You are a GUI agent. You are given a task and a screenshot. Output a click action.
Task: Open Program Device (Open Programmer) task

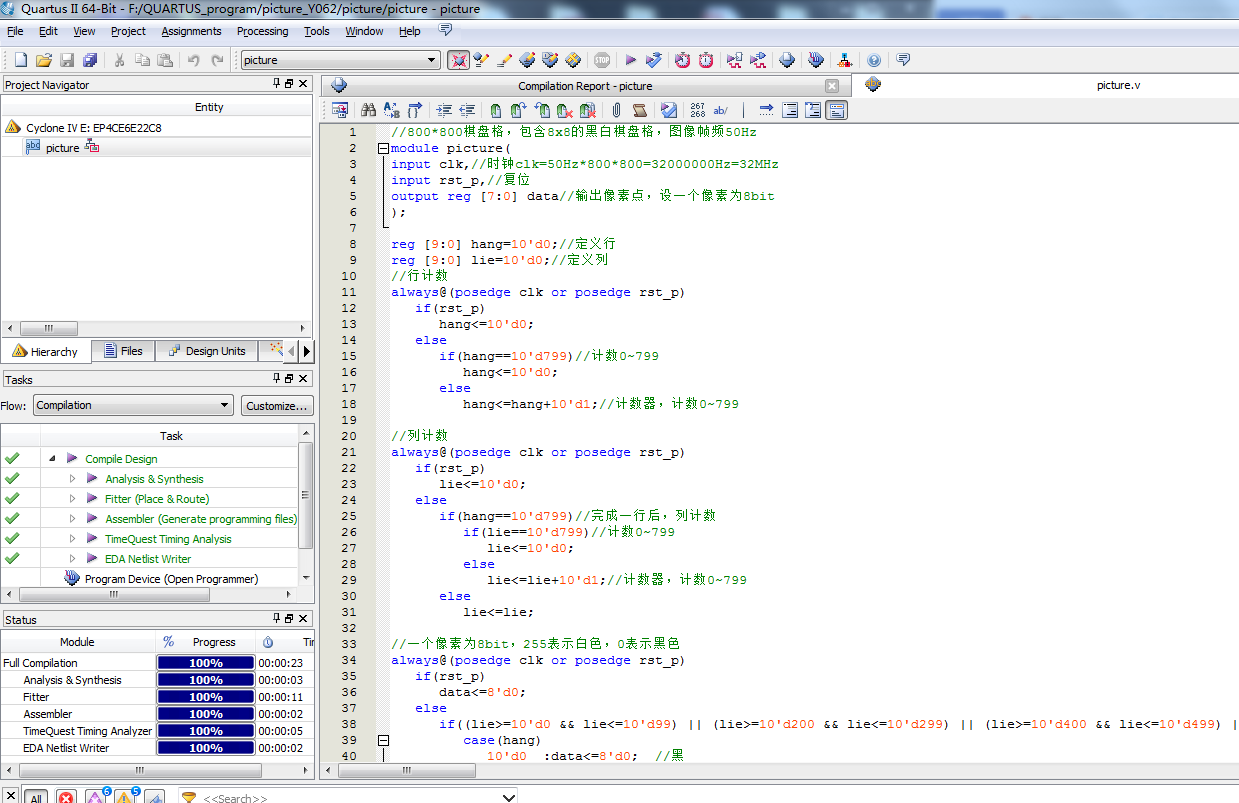pyautogui.click(x=171, y=579)
